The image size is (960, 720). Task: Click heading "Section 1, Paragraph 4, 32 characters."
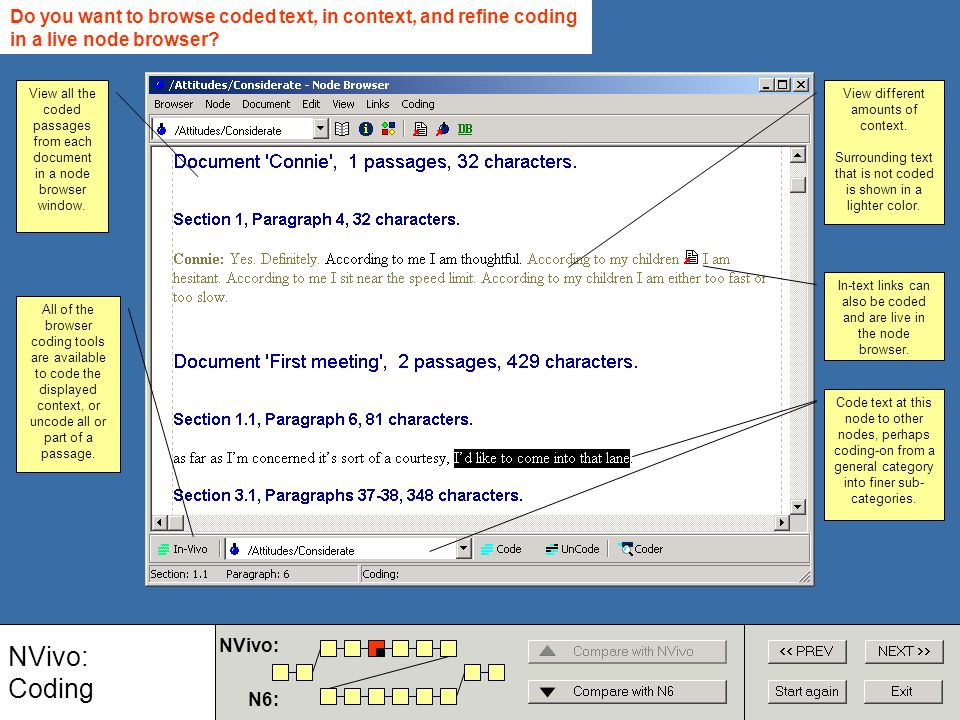pyautogui.click(x=316, y=219)
